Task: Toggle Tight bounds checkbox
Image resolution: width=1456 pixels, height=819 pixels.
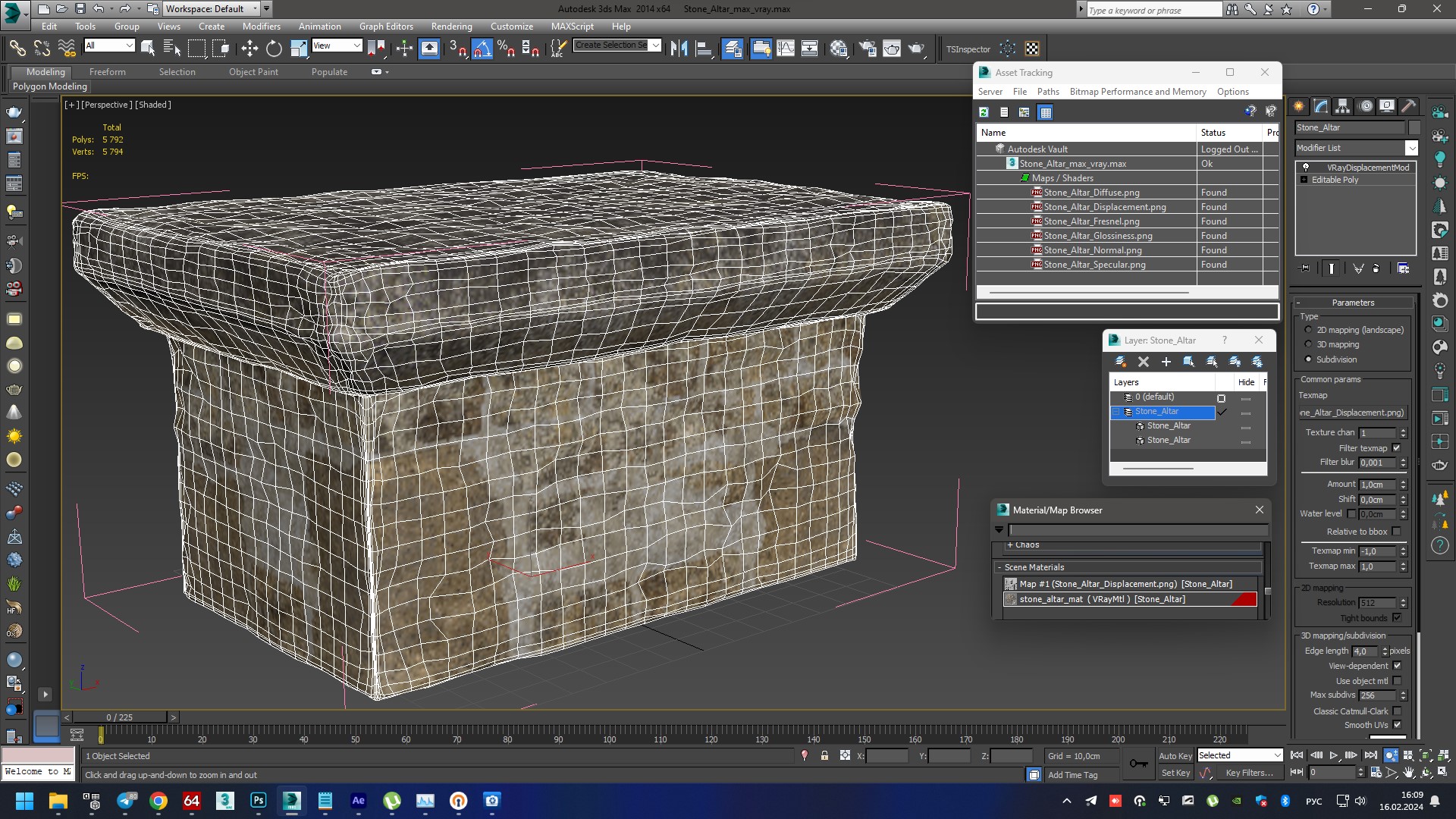Action: pos(1397,618)
